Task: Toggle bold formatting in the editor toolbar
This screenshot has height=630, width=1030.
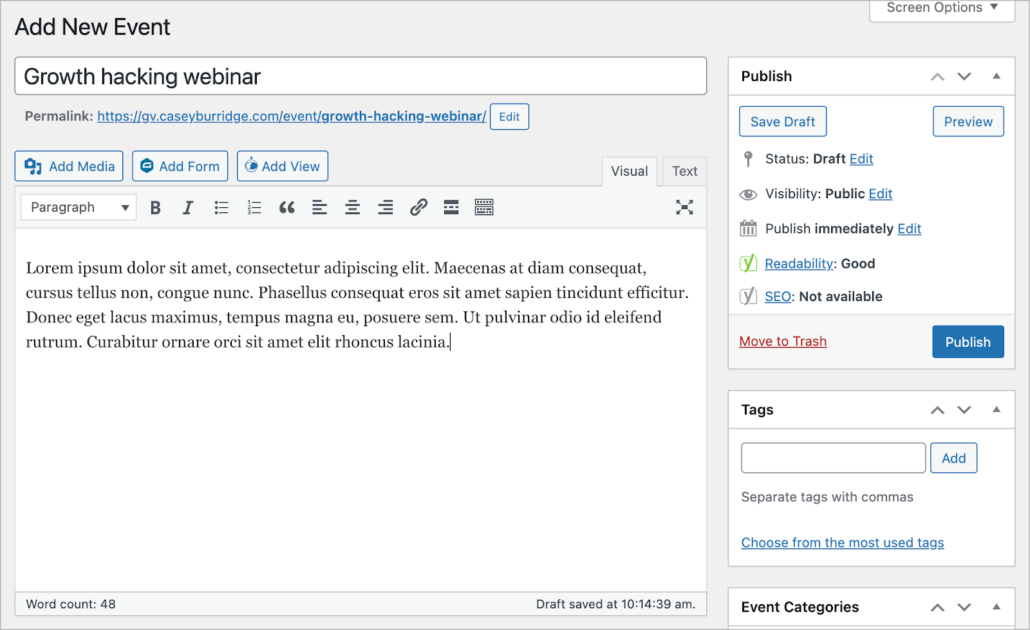Action: point(155,208)
